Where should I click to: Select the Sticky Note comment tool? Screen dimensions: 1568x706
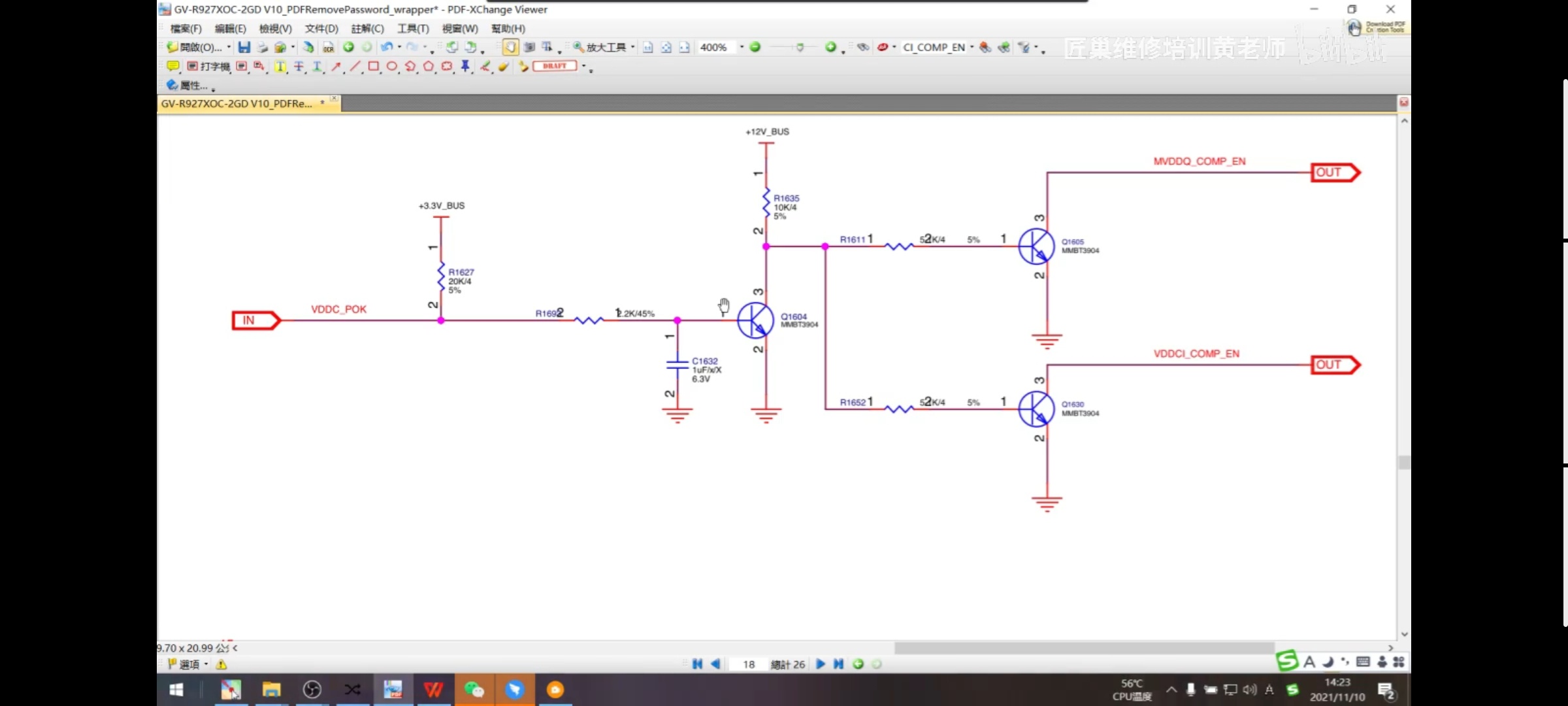[x=172, y=66]
